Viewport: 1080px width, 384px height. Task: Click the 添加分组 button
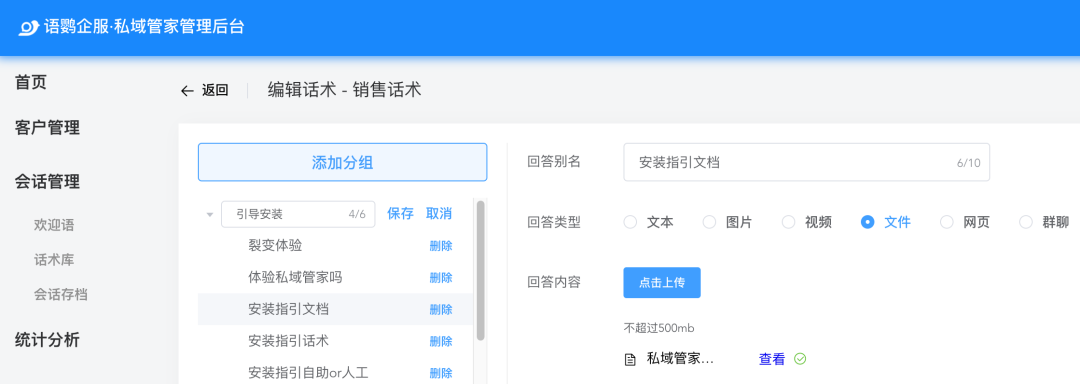click(x=342, y=162)
